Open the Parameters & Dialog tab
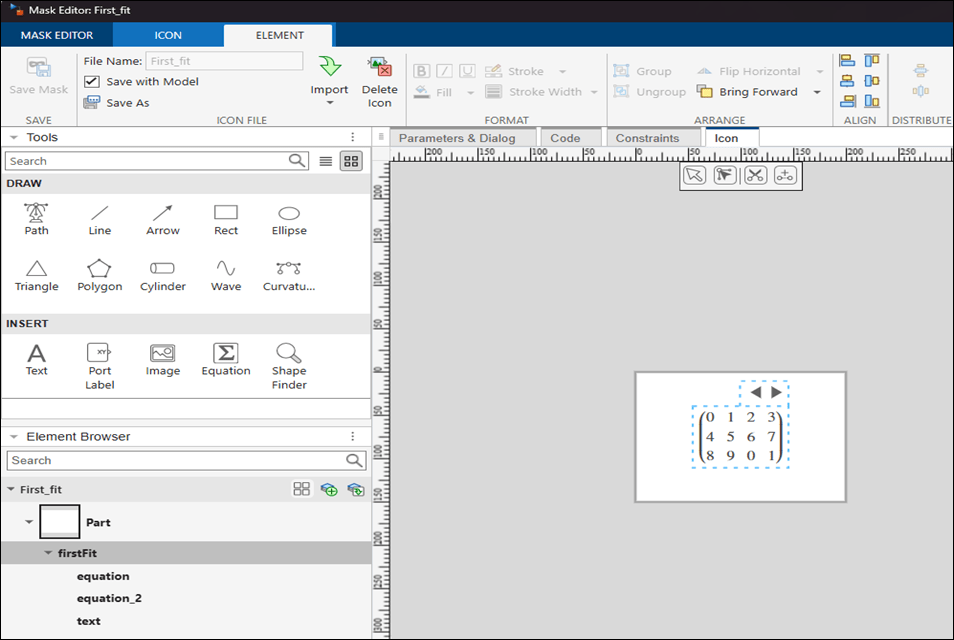 pyautogui.click(x=457, y=138)
